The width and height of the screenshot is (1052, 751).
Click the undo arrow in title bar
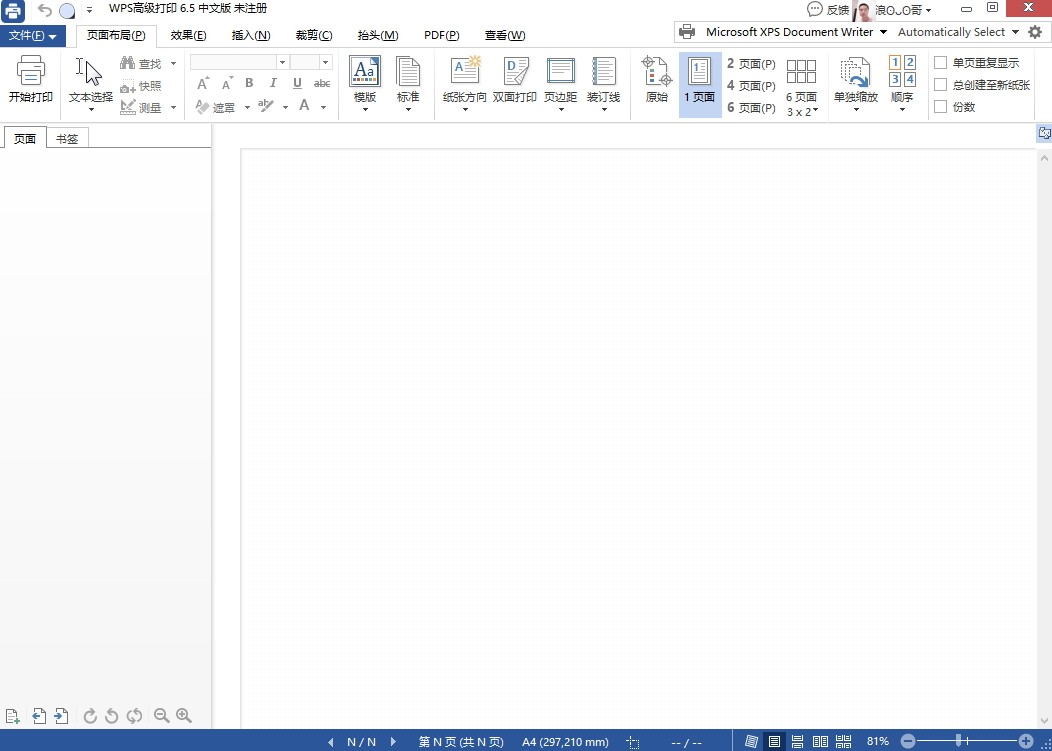[x=44, y=10]
